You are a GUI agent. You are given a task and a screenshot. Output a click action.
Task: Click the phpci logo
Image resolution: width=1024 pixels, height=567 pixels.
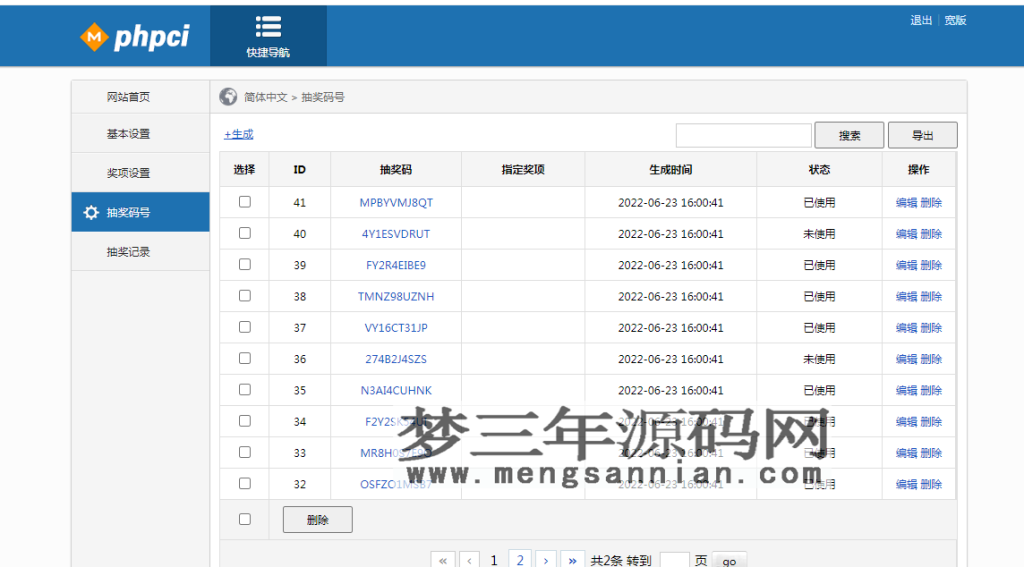(135, 37)
